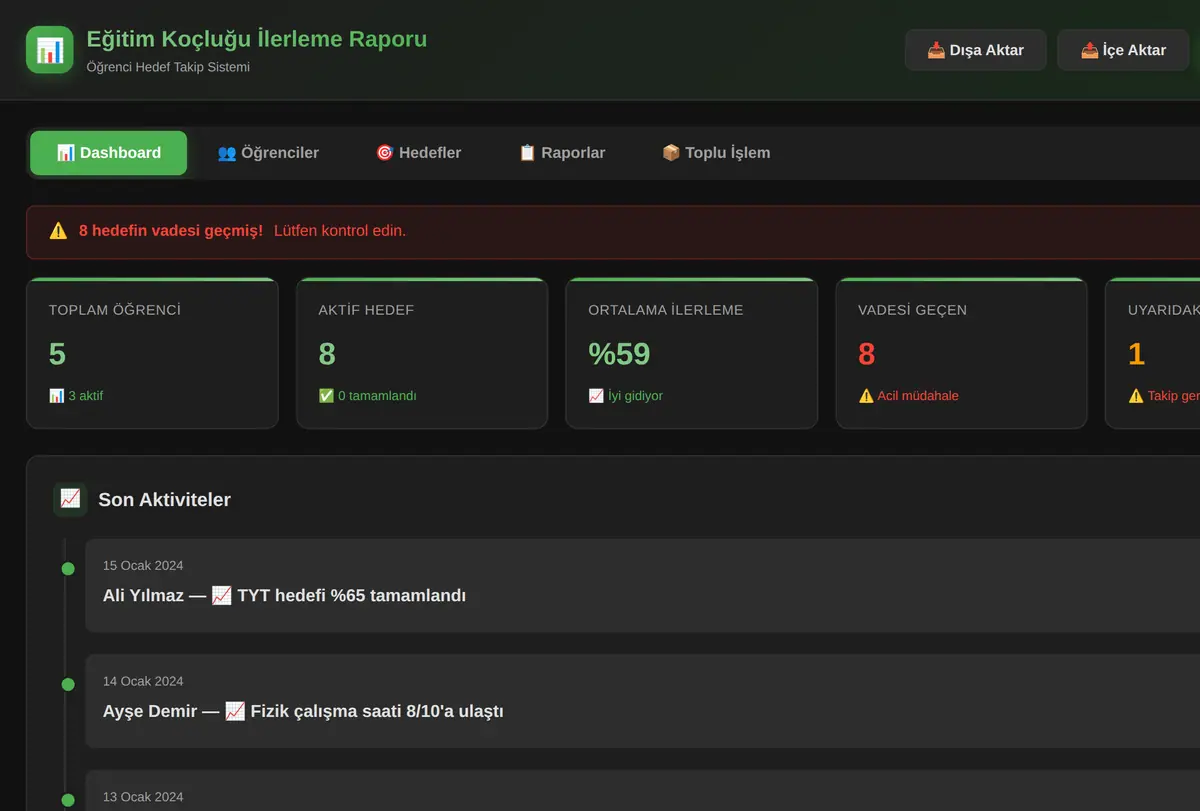Switch to the Öğrenciler tab
The image size is (1200, 811).
(268, 153)
